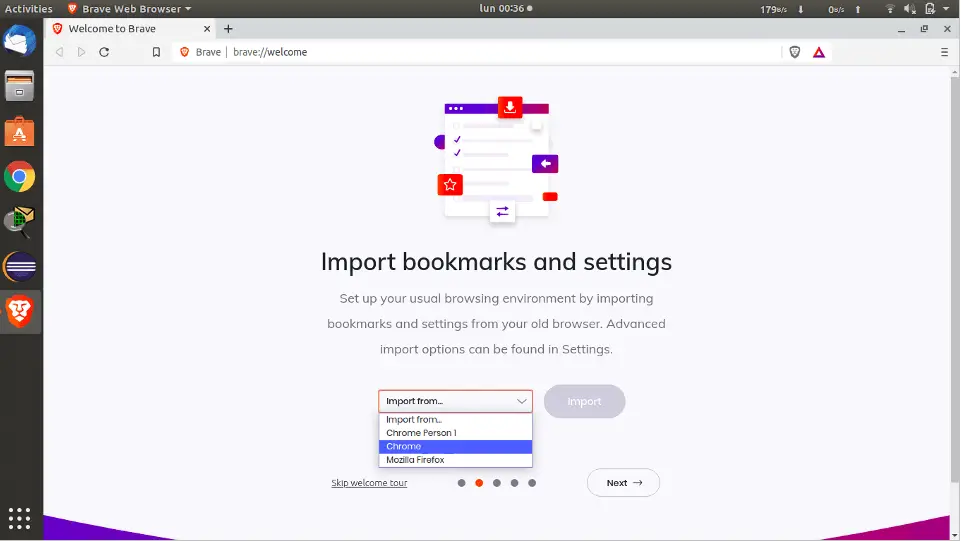Open the Files manager dock icon

(20, 86)
